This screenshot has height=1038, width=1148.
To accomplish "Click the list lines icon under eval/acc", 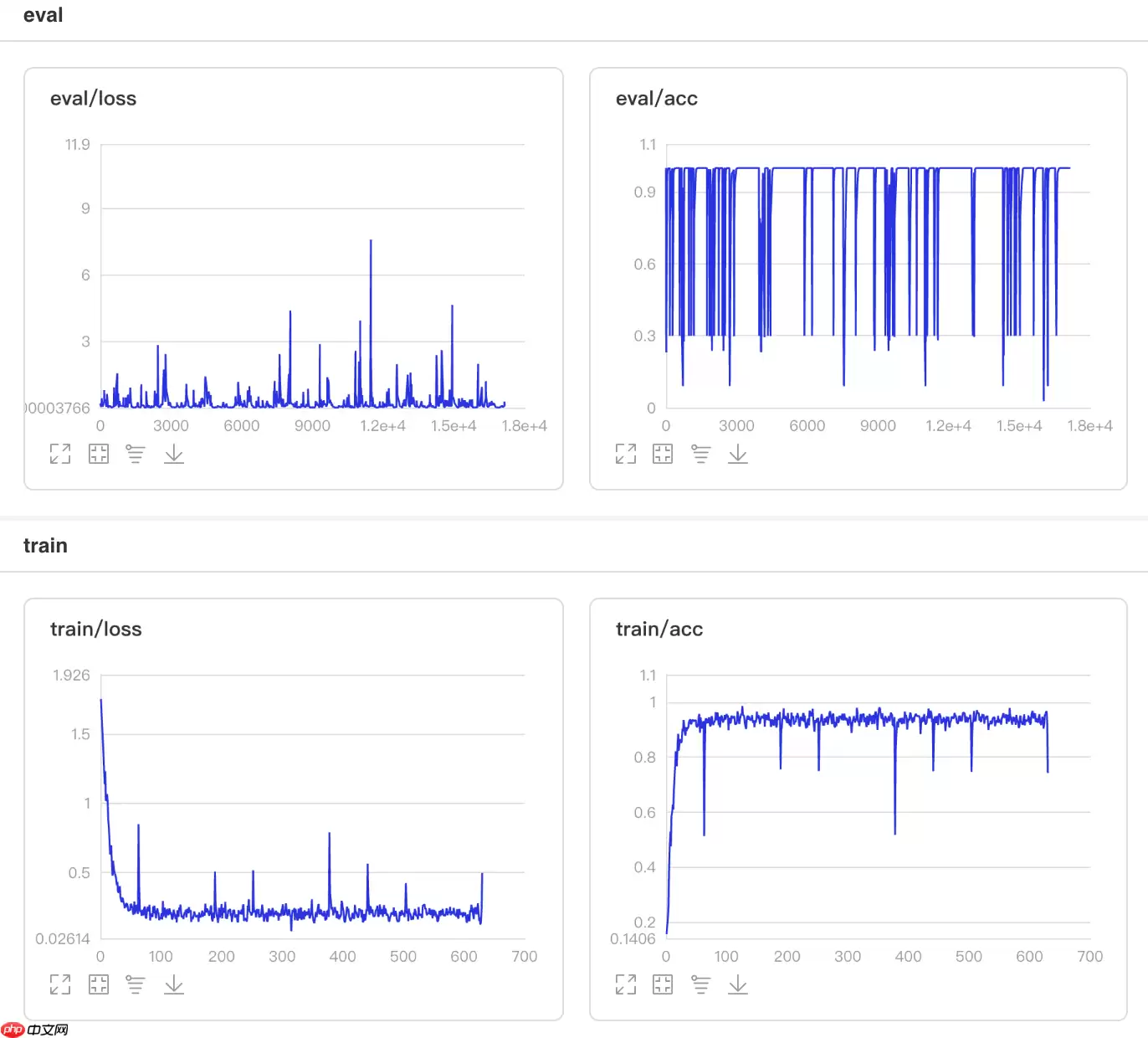I will click(701, 454).
